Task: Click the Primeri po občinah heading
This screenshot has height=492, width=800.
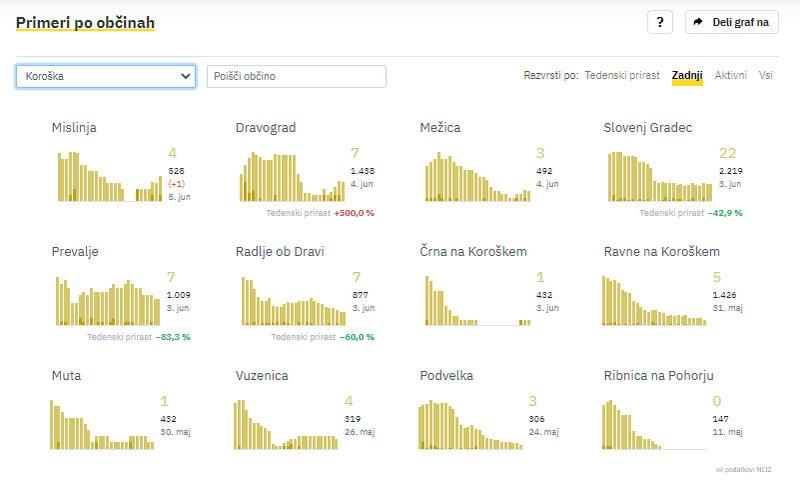Action: point(85,22)
